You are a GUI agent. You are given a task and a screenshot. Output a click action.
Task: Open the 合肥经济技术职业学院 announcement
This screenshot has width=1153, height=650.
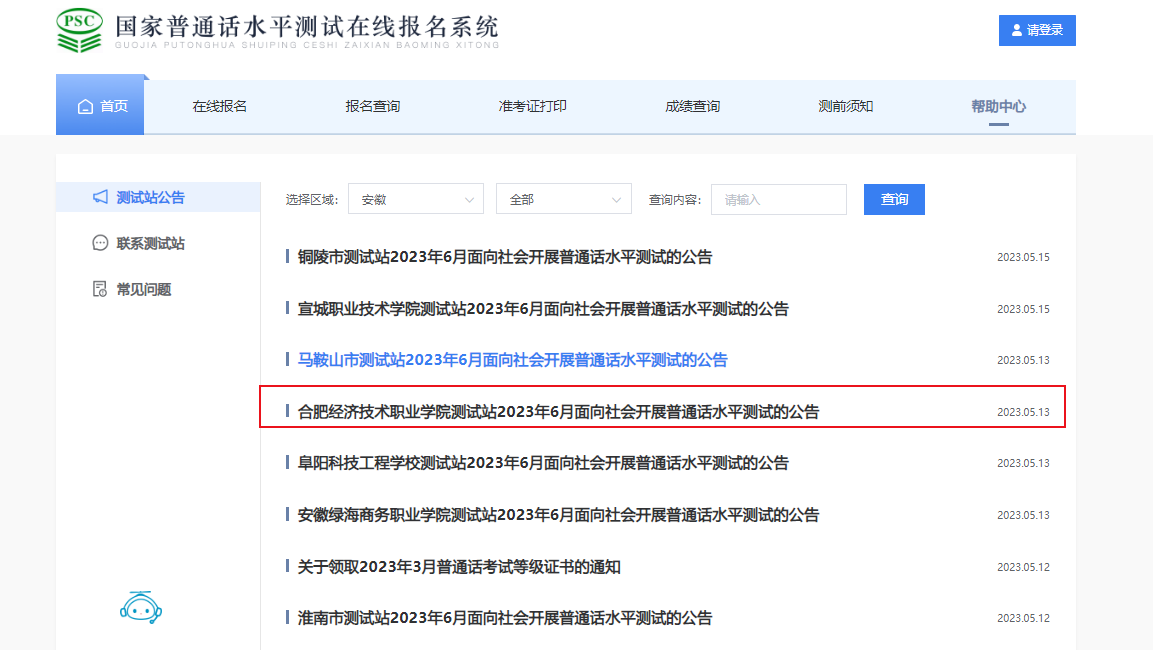coord(558,411)
